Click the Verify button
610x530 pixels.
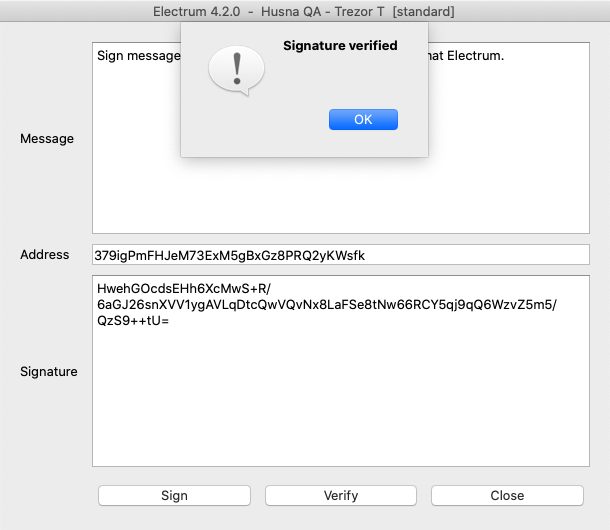pyautogui.click(x=341, y=495)
